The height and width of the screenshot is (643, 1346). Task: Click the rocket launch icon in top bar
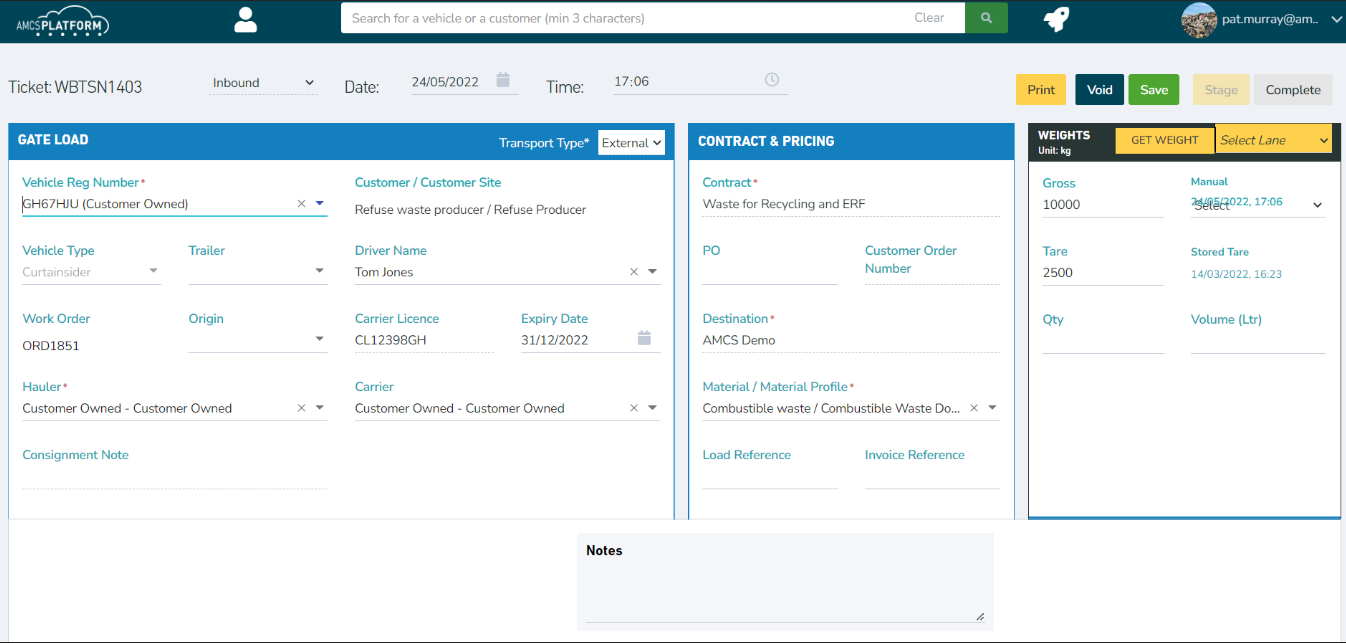1057,19
